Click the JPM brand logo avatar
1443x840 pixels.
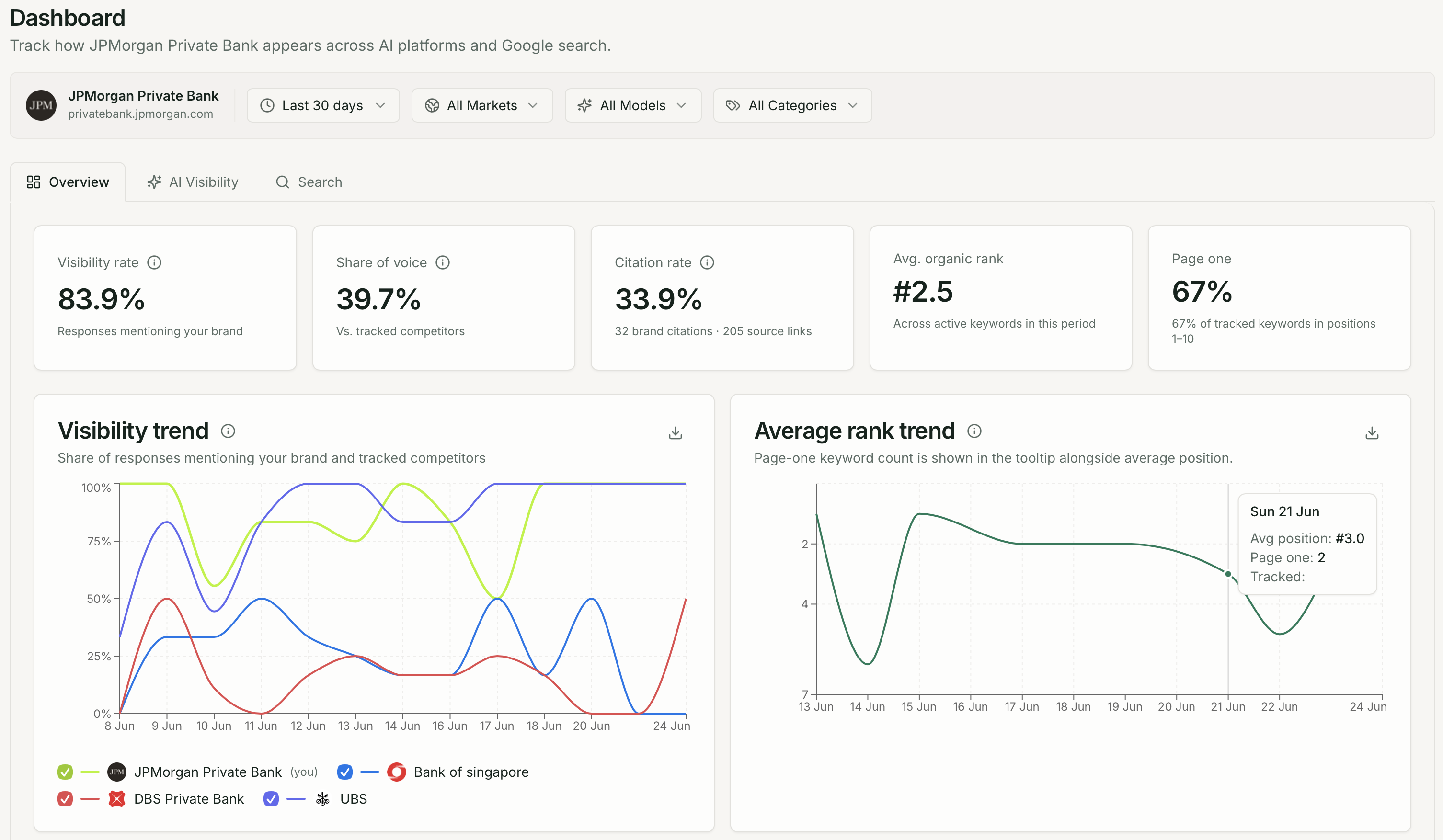41,105
